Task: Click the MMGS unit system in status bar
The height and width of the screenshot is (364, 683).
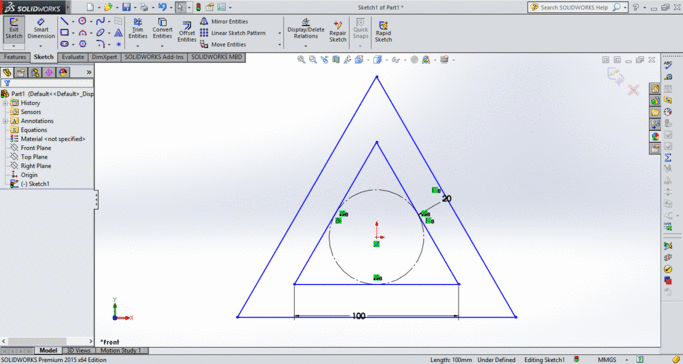Action: click(607, 360)
